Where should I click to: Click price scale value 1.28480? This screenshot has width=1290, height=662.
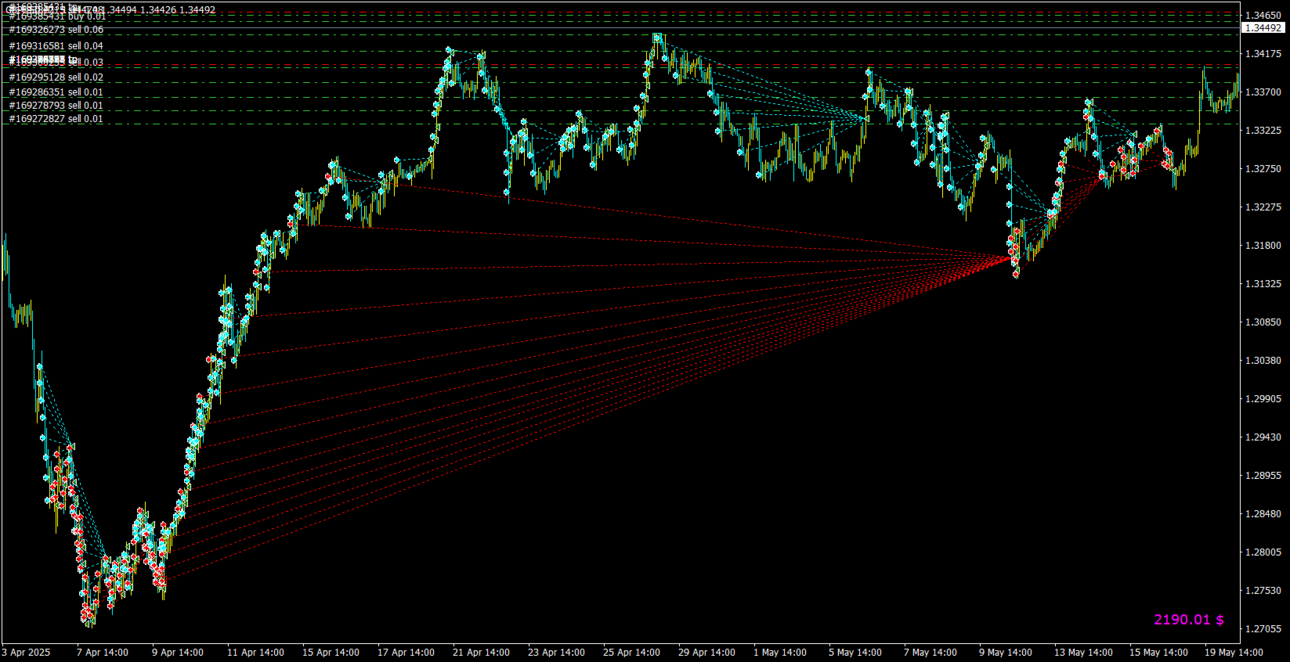pos(1262,514)
